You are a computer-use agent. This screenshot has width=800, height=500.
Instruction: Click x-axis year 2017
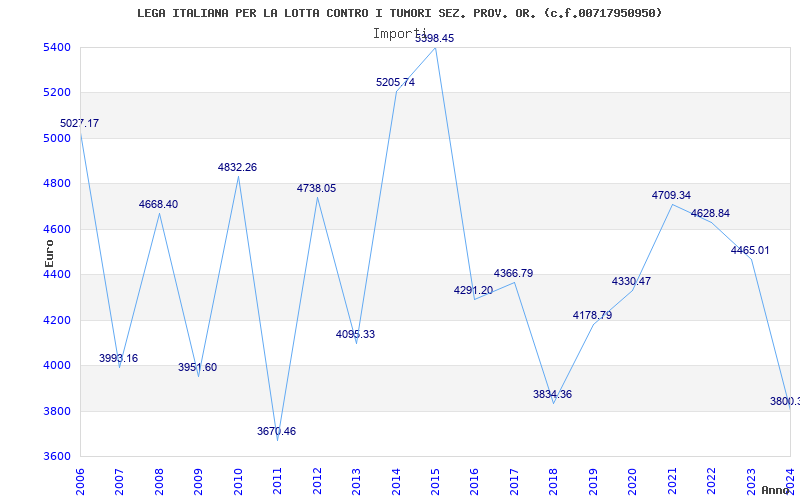click(x=514, y=481)
